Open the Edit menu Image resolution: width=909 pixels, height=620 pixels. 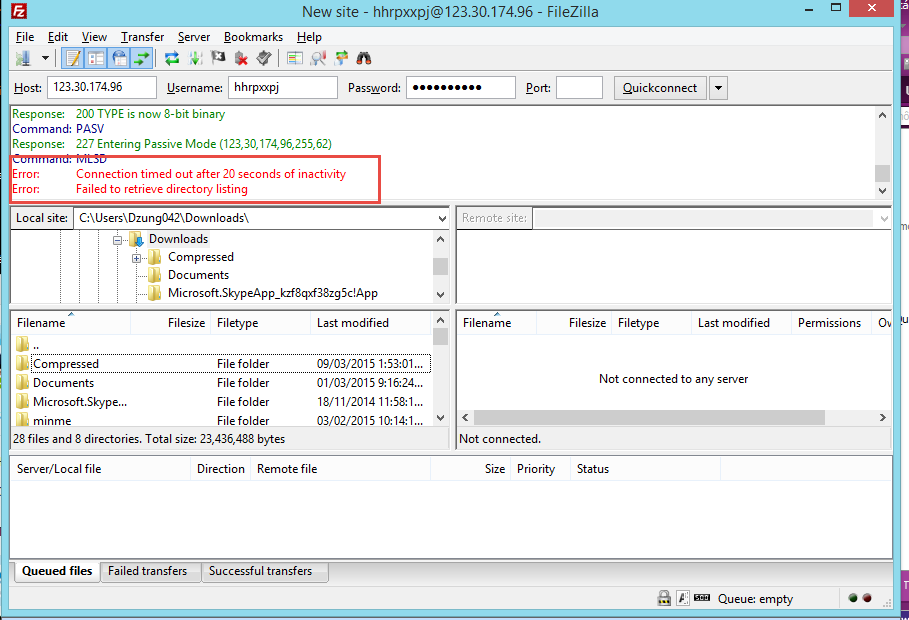57,37
